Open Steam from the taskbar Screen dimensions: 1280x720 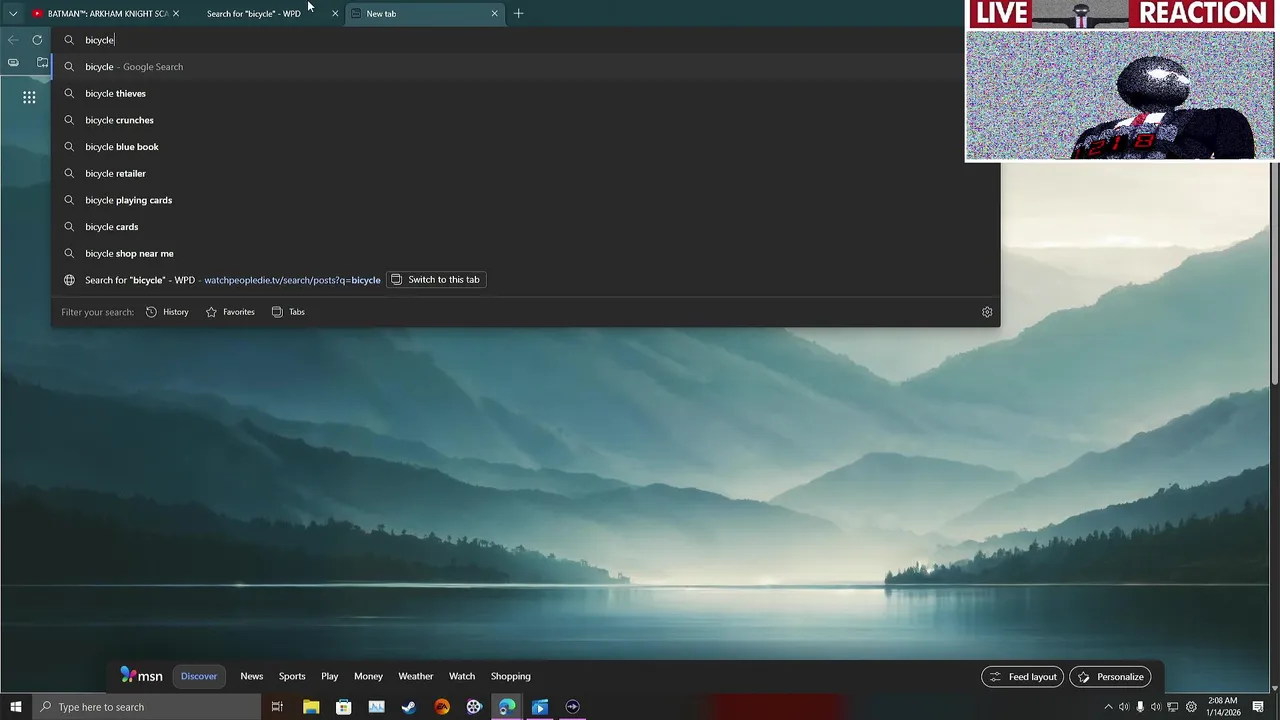pyautogui.click(x=409, y=707)
